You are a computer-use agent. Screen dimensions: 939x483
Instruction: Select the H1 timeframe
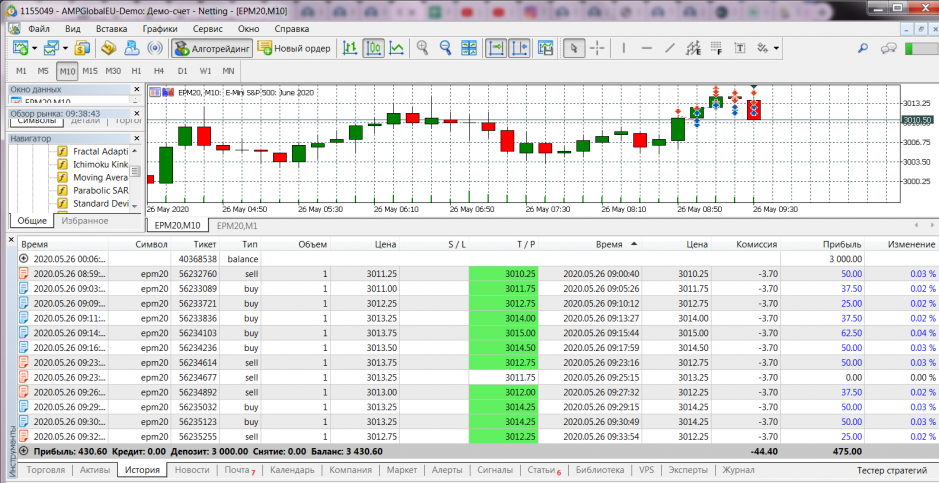(137, 71)
